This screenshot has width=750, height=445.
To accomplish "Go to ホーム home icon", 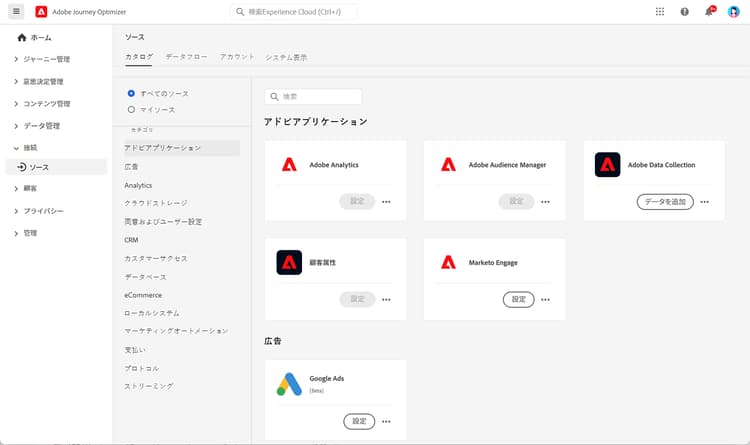I will [22, 37].
